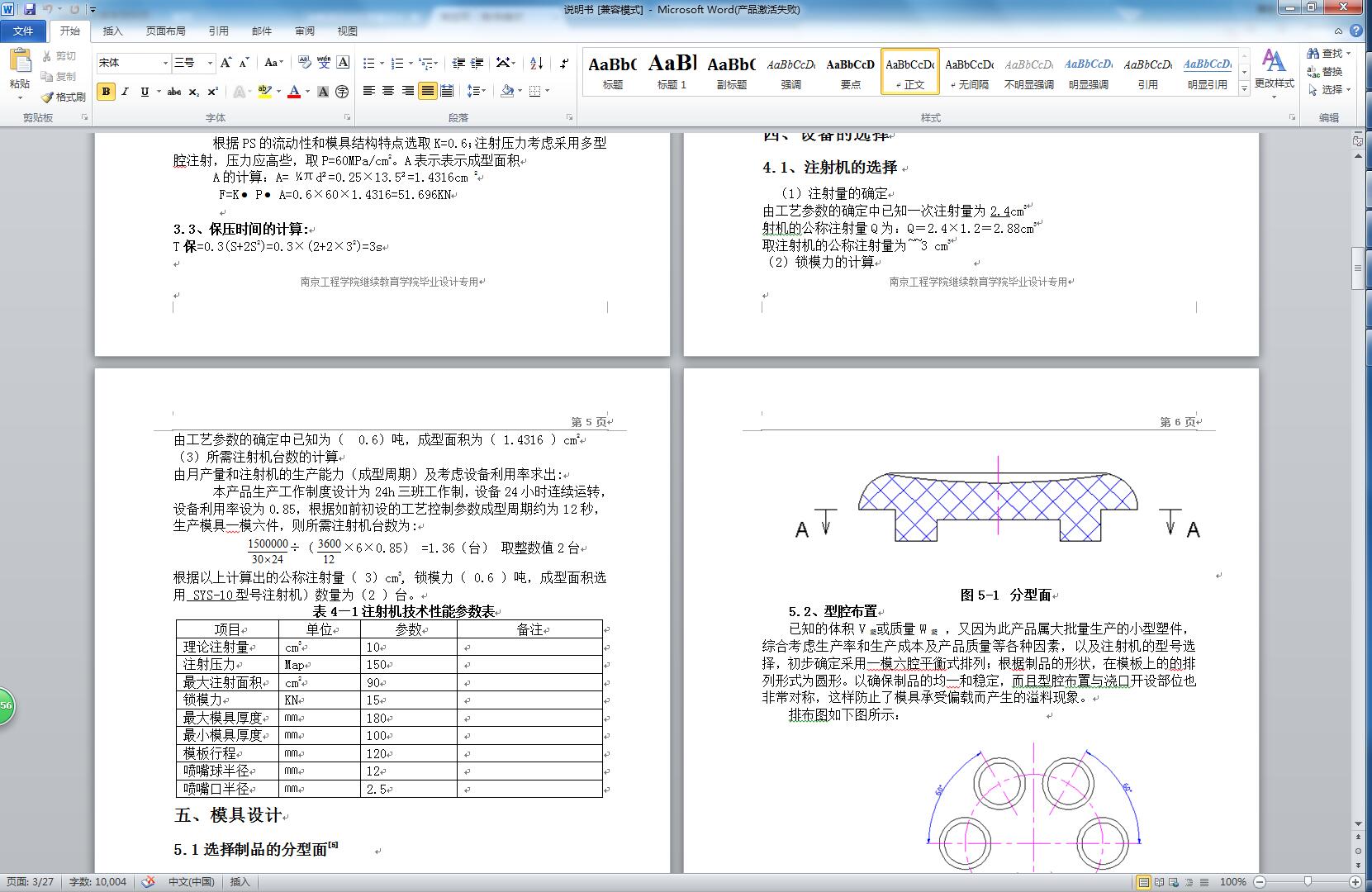Open the font name dropdown (宋体)

(x=164, y=63)
